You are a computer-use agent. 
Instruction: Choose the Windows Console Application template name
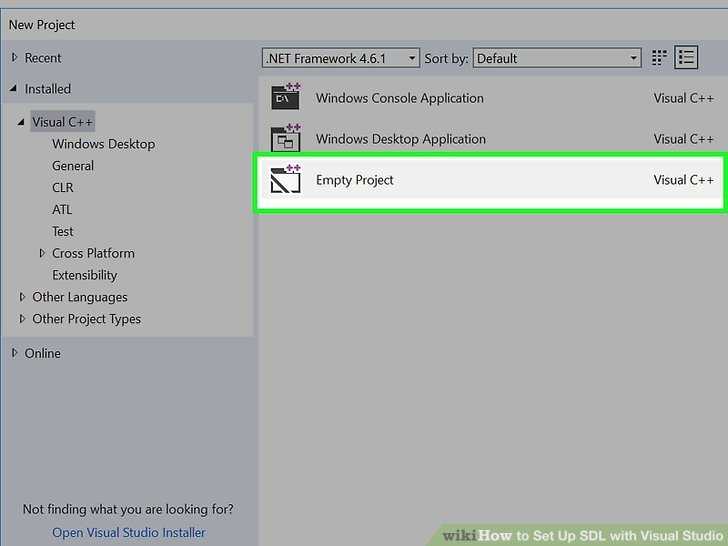[400, 98]
